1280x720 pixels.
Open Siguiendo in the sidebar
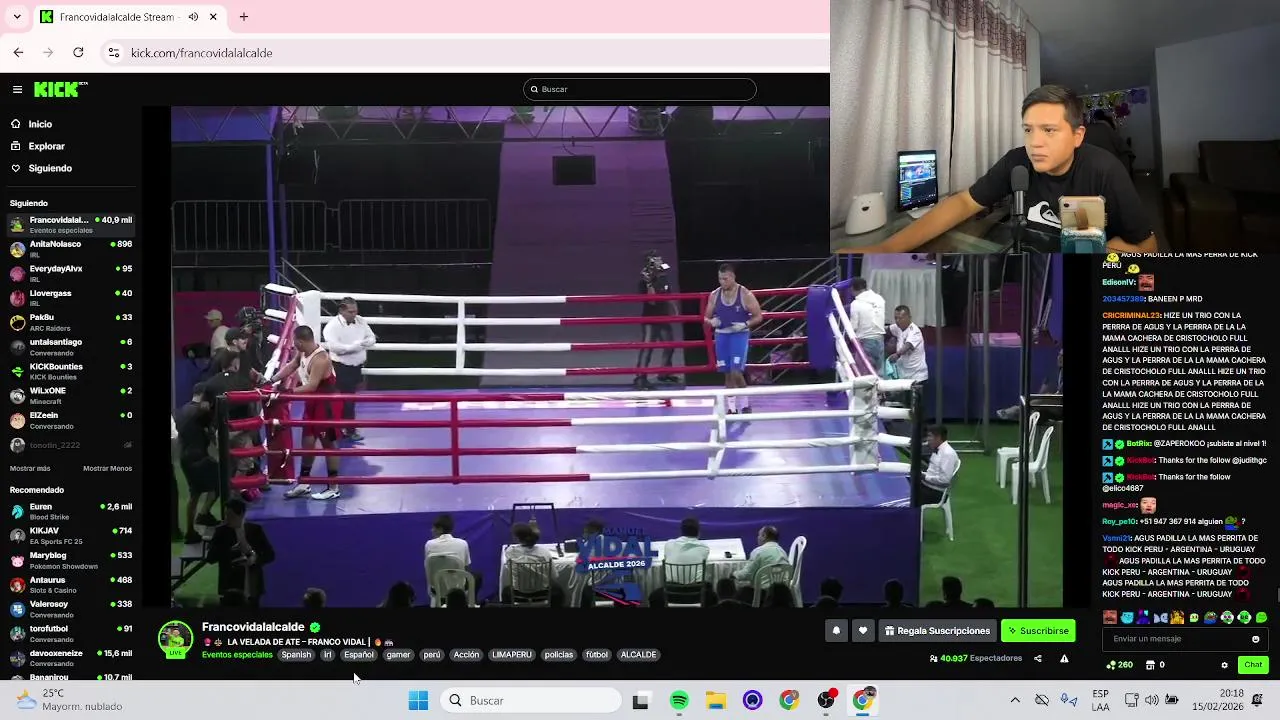(50, 168)
